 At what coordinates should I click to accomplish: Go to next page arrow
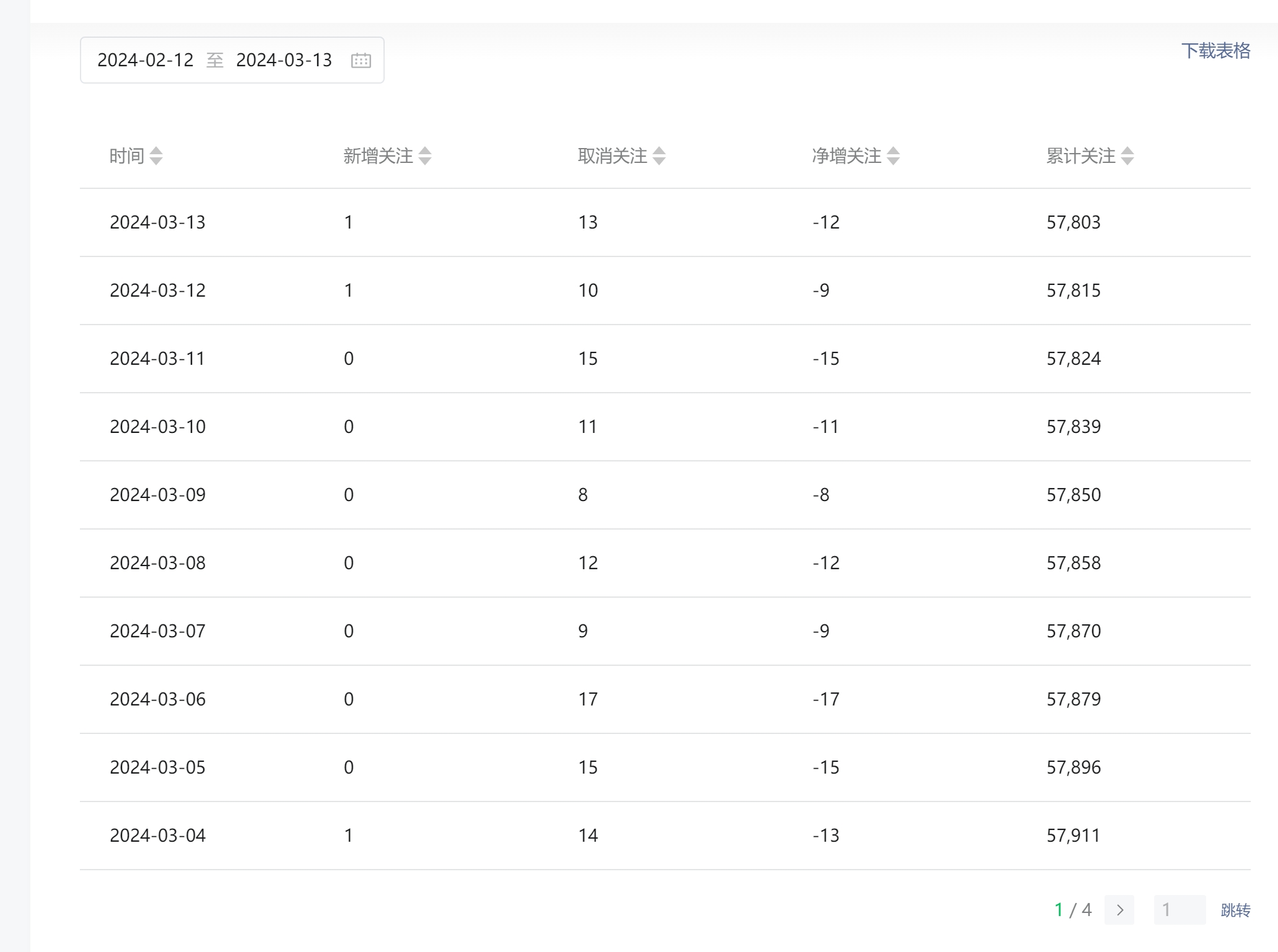1119,910
